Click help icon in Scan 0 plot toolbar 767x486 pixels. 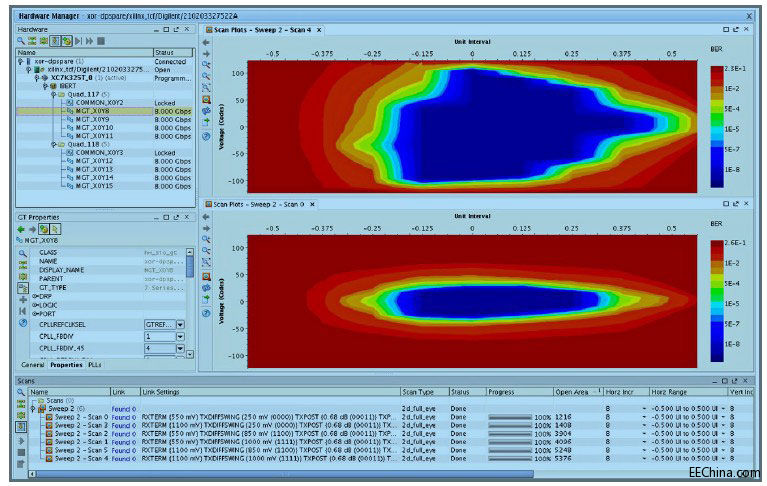point(206,313)
